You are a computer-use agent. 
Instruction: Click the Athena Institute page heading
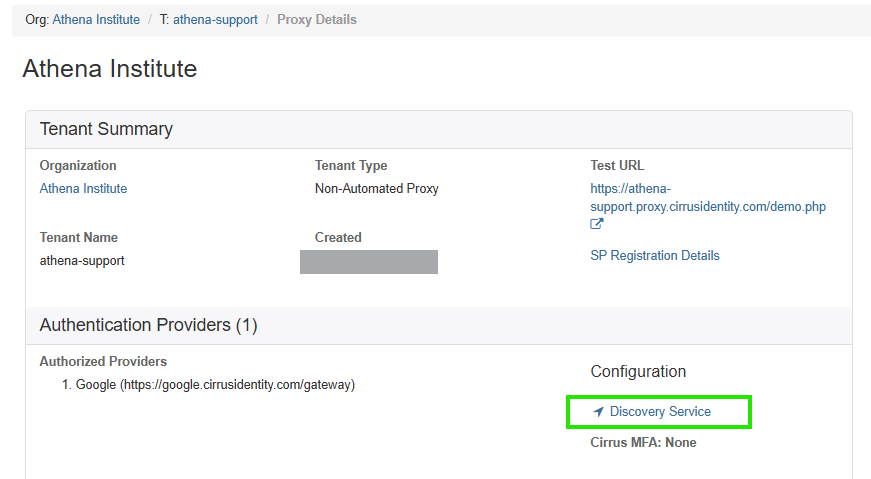coord(110,69)
